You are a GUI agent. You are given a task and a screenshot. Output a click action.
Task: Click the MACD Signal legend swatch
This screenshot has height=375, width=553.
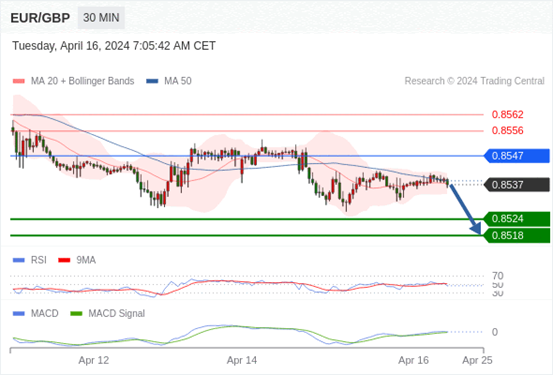click(x=76, y=313)
